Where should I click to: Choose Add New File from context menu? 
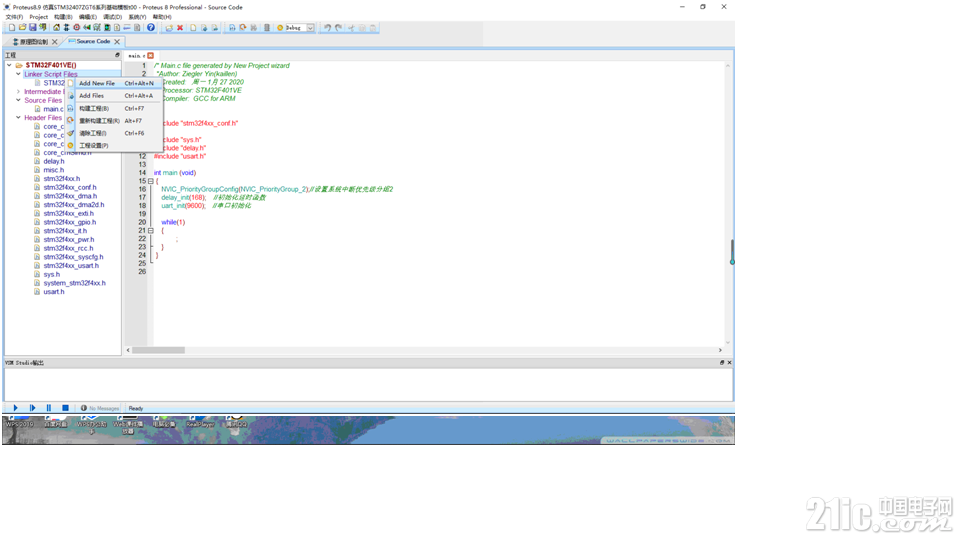point(115,83)
